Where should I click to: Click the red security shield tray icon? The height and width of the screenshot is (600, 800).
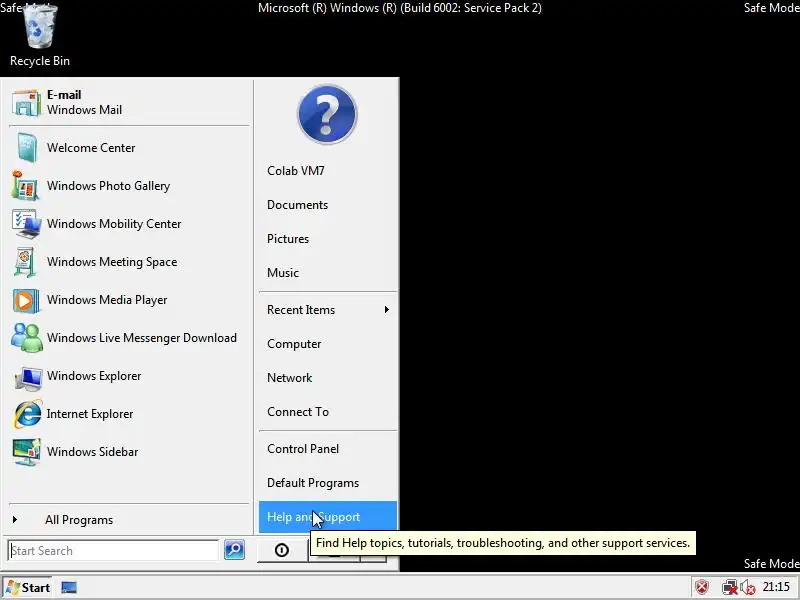pos(703,587)
